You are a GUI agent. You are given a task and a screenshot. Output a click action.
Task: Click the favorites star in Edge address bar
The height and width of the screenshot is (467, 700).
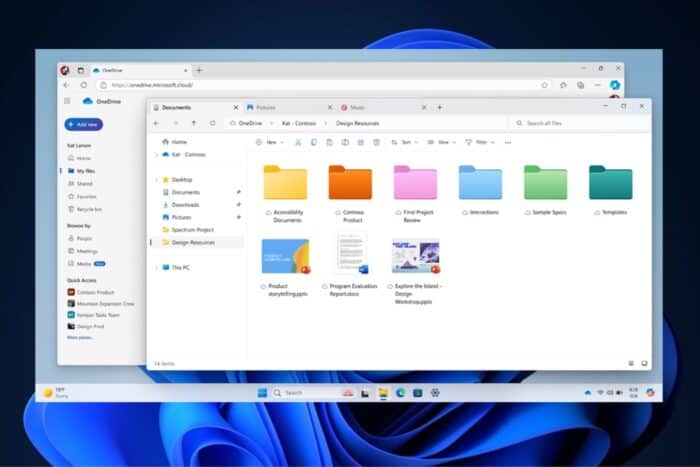point(545,85)
